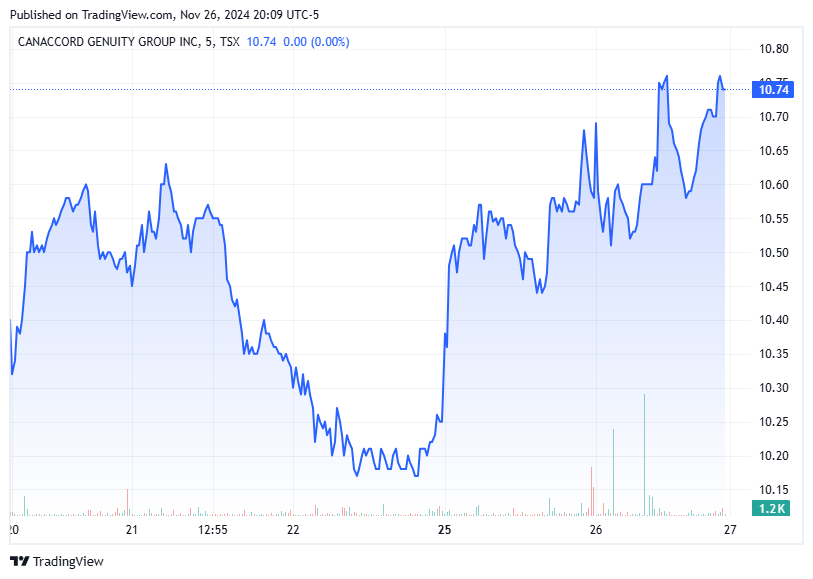Click the 10.30 price axis label
This screenshot has width=813, height=579.
[773, 388]
